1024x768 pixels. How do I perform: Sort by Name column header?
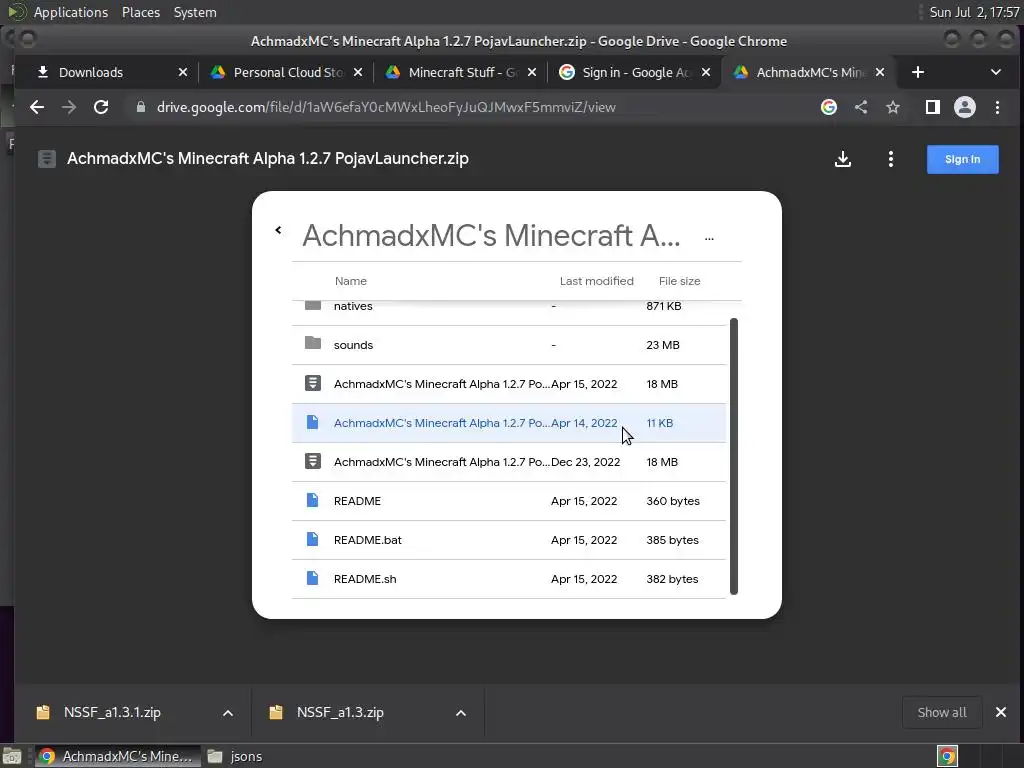click(x=351, y=281)
